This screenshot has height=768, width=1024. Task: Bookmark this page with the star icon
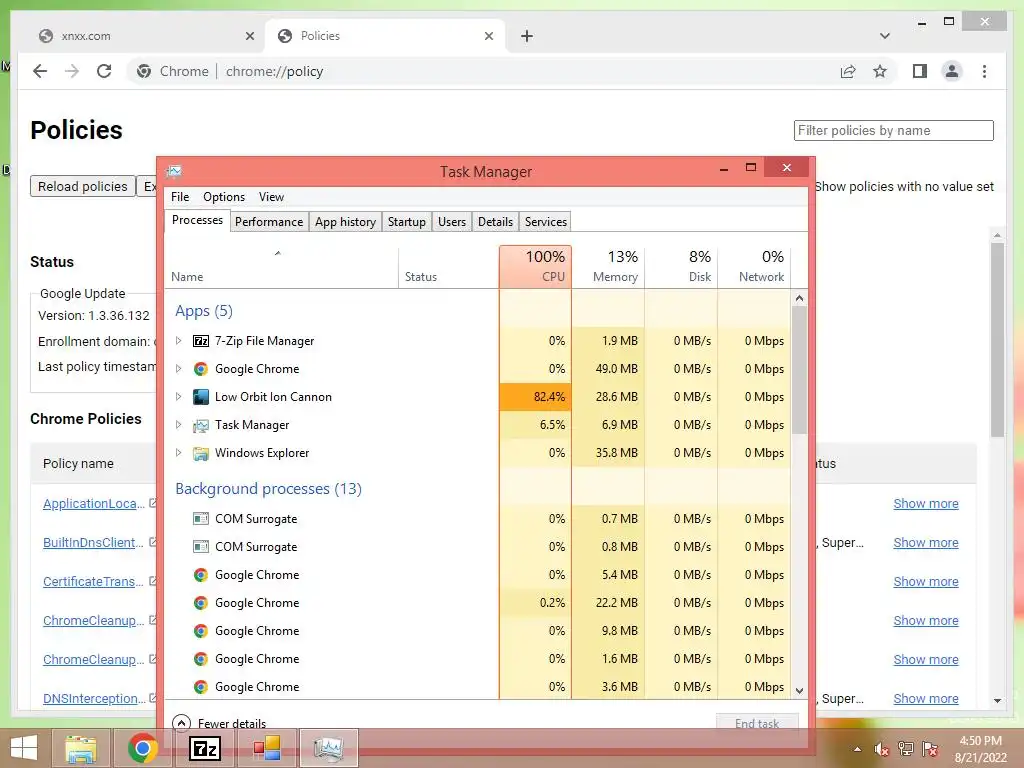tap(880, 71)
